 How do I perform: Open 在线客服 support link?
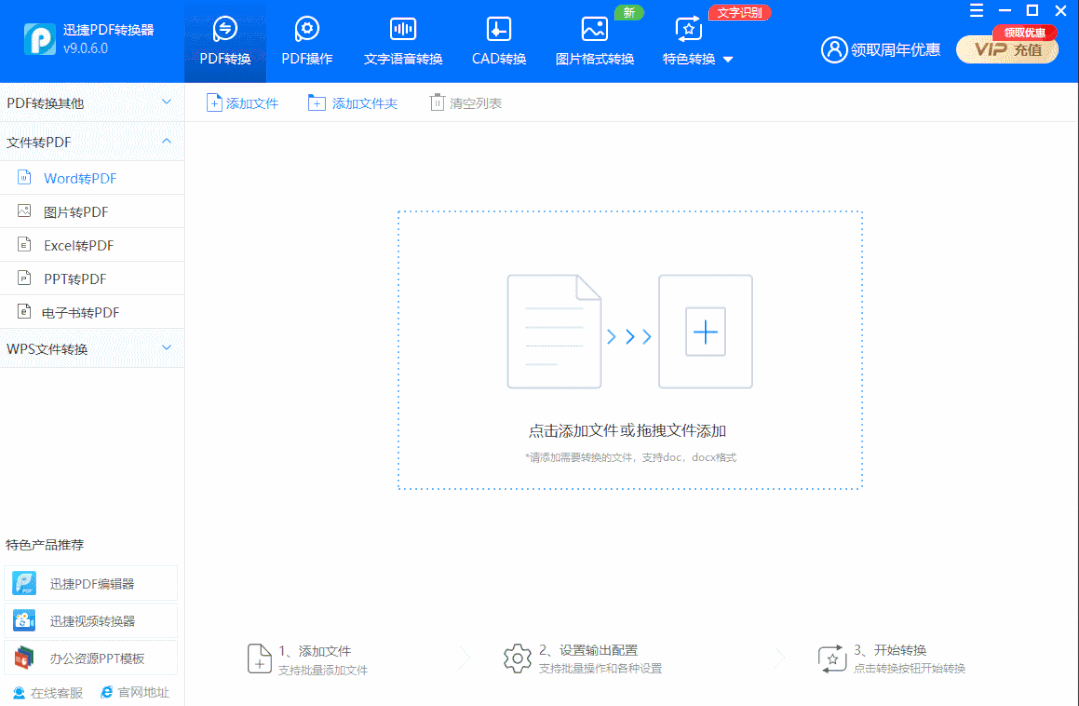[47, 693]
